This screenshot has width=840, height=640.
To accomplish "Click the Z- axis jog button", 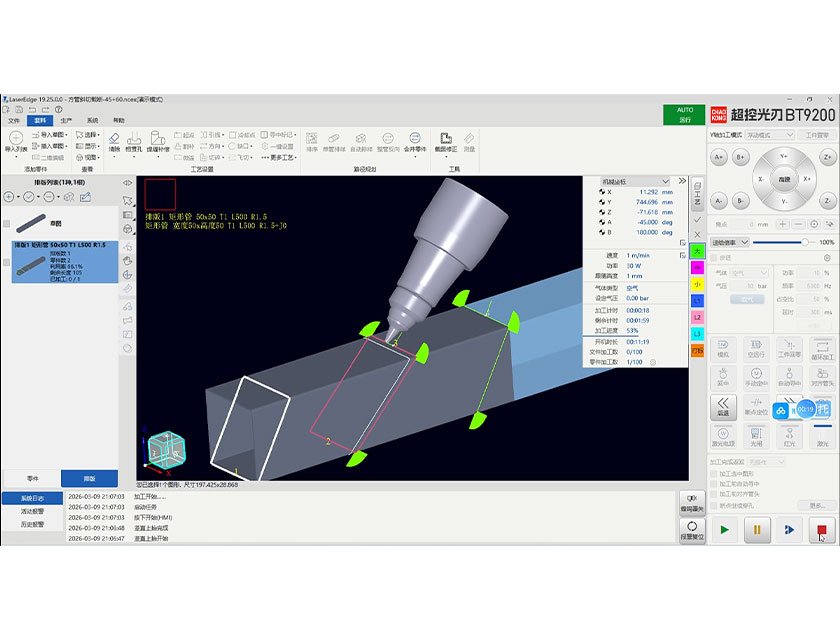I will [826, 200].
